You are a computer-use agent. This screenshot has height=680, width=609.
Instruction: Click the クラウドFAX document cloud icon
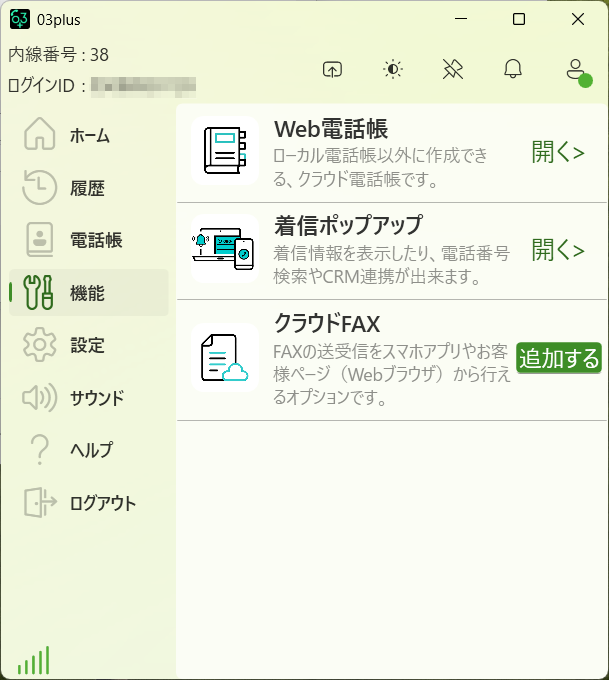tap(224, 357)
